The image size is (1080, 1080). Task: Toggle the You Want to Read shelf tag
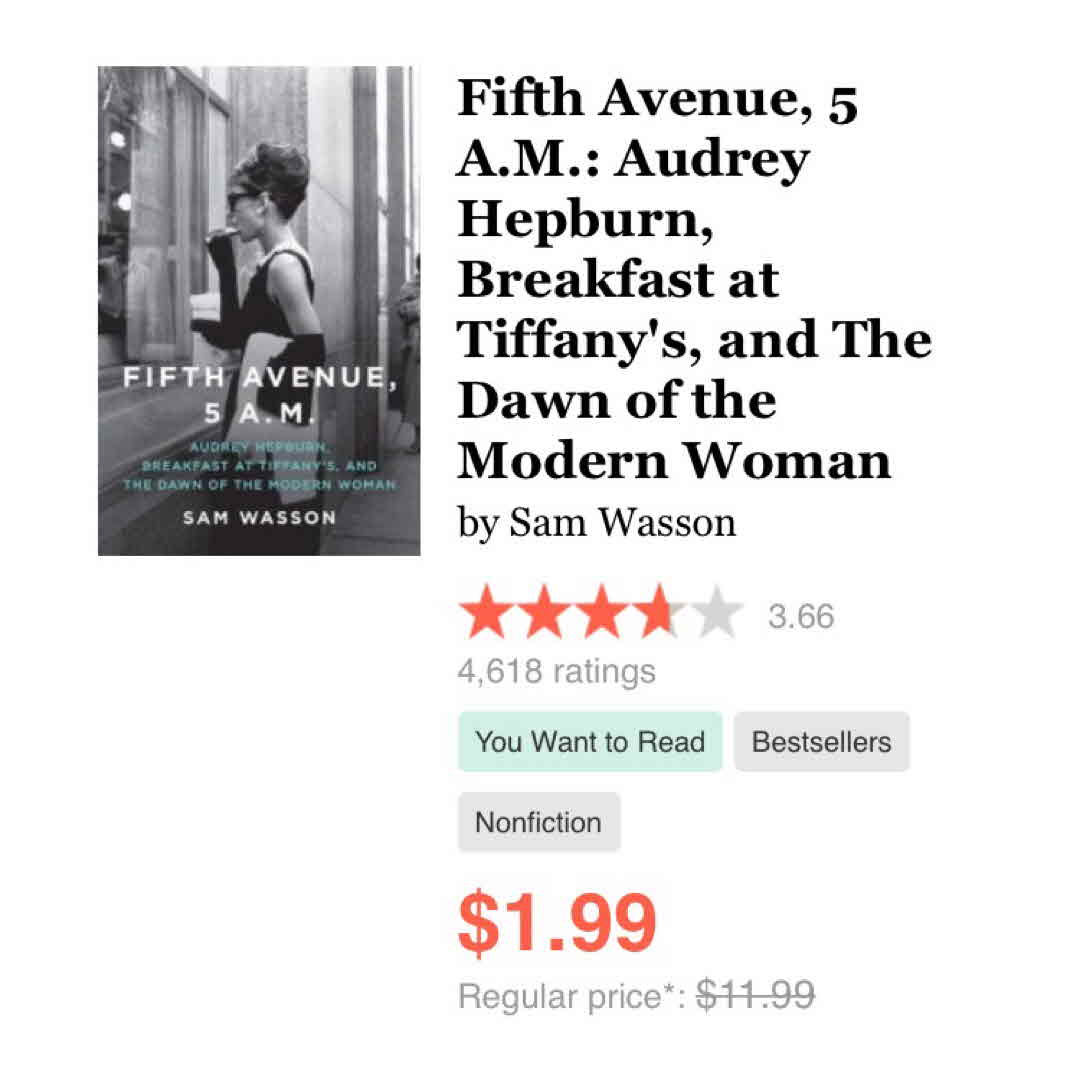point(590,742)
